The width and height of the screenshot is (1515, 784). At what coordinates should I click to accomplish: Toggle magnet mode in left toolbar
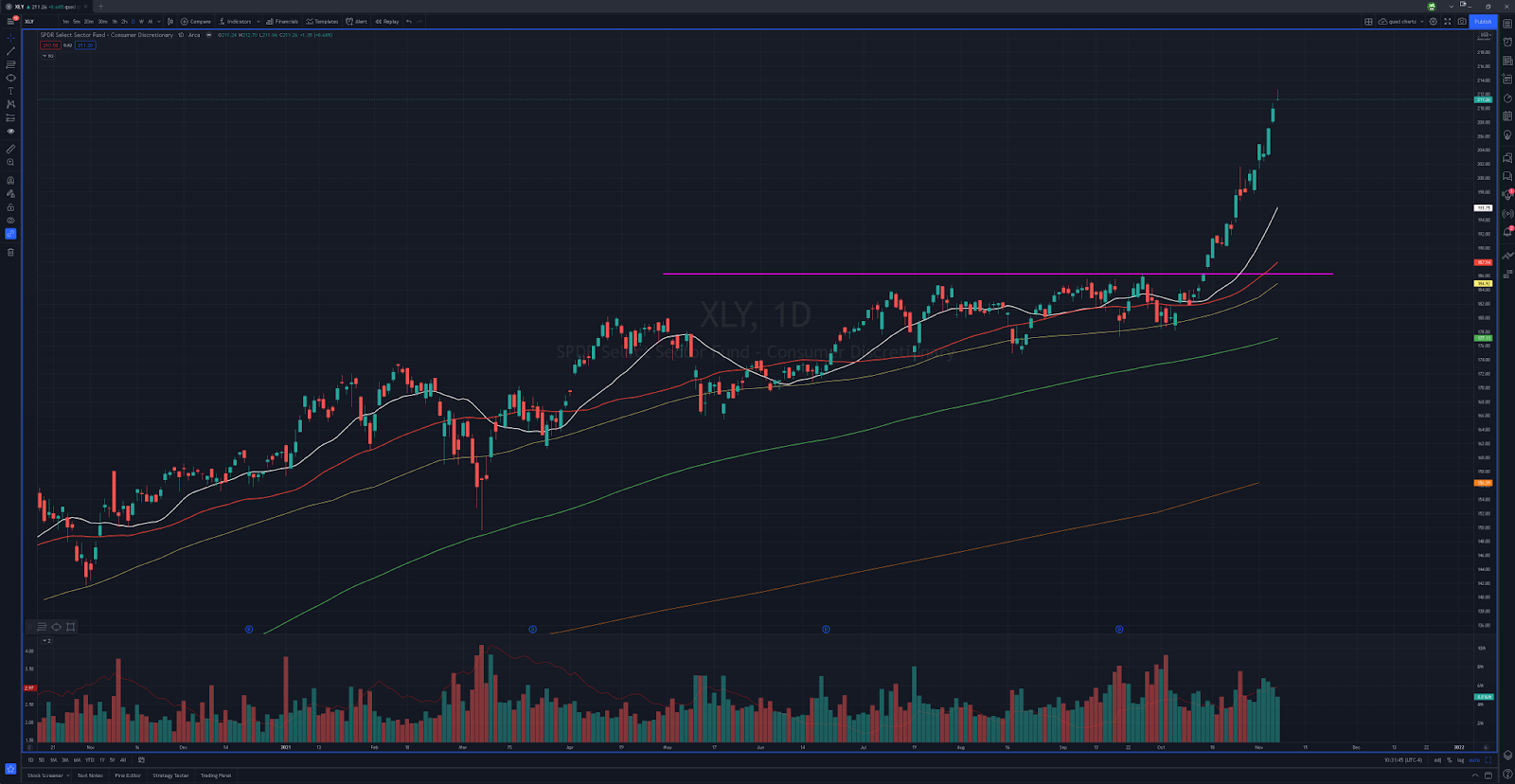(x=10, y=180)
